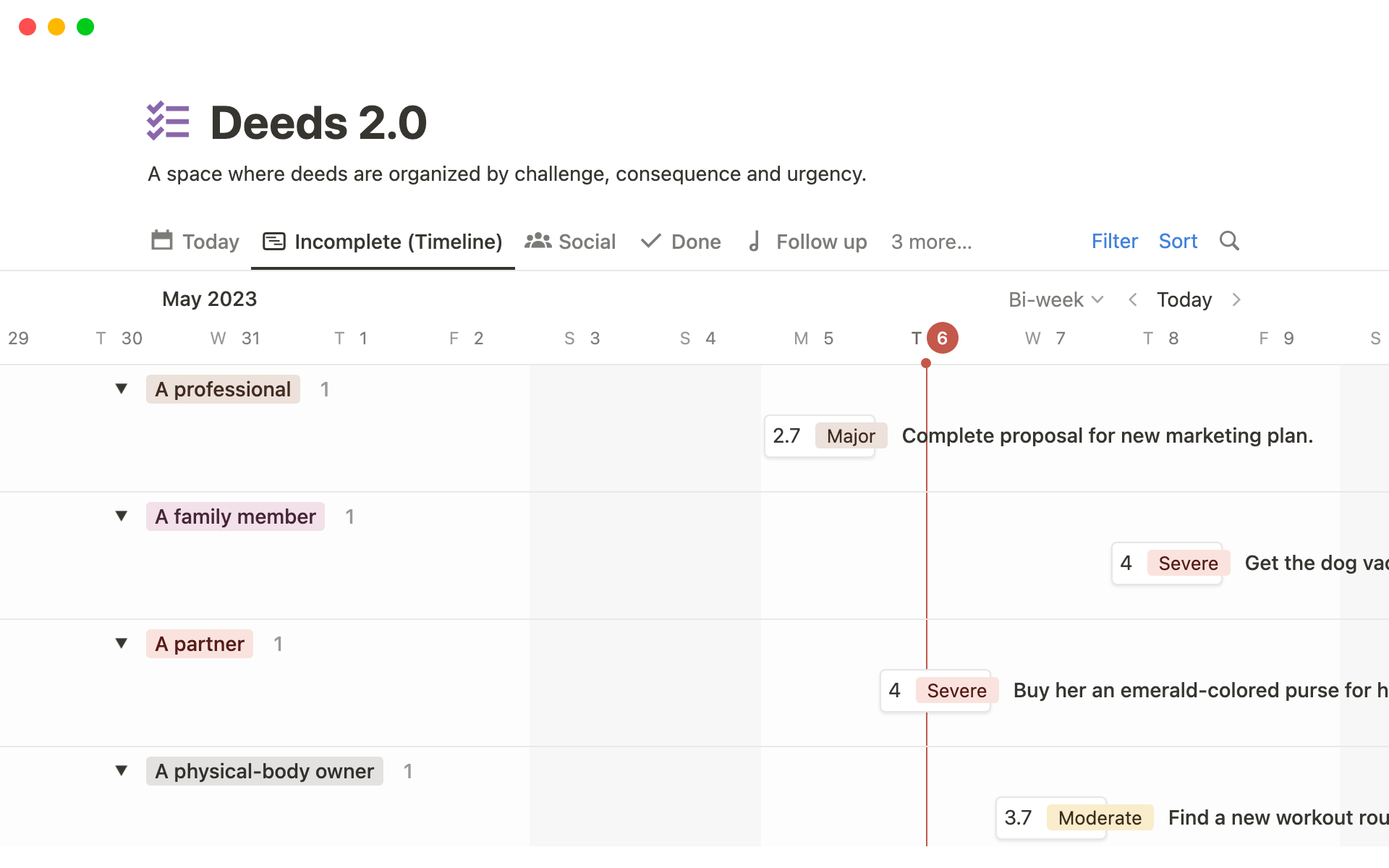Click the Done view checkmark icon
The width and height of the screenshot is (1389, 868).
(x=651, y=241)
